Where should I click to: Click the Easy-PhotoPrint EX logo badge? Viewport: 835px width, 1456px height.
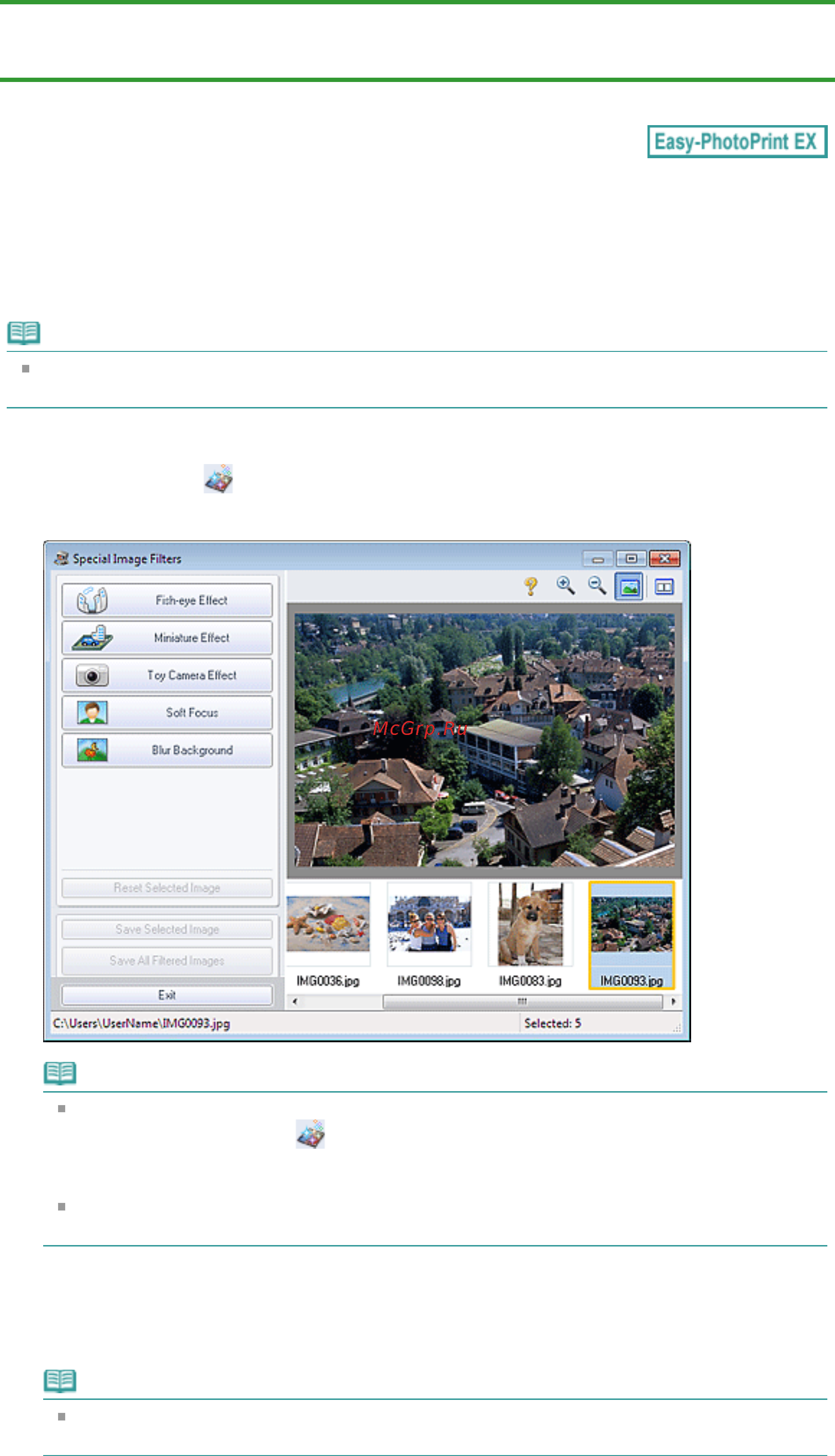click(737, 141)
